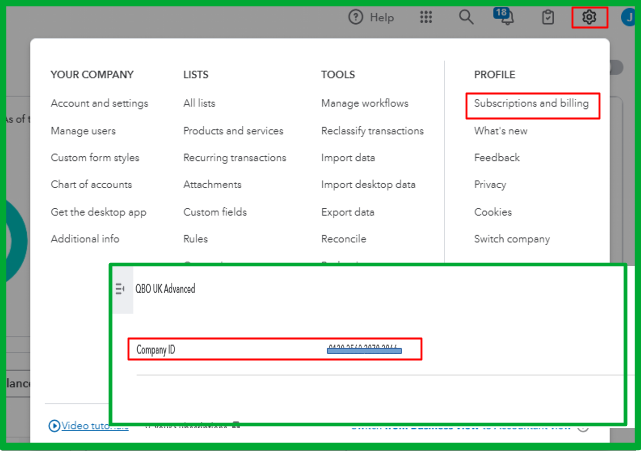Click the Company ID label

click(155, 350)
